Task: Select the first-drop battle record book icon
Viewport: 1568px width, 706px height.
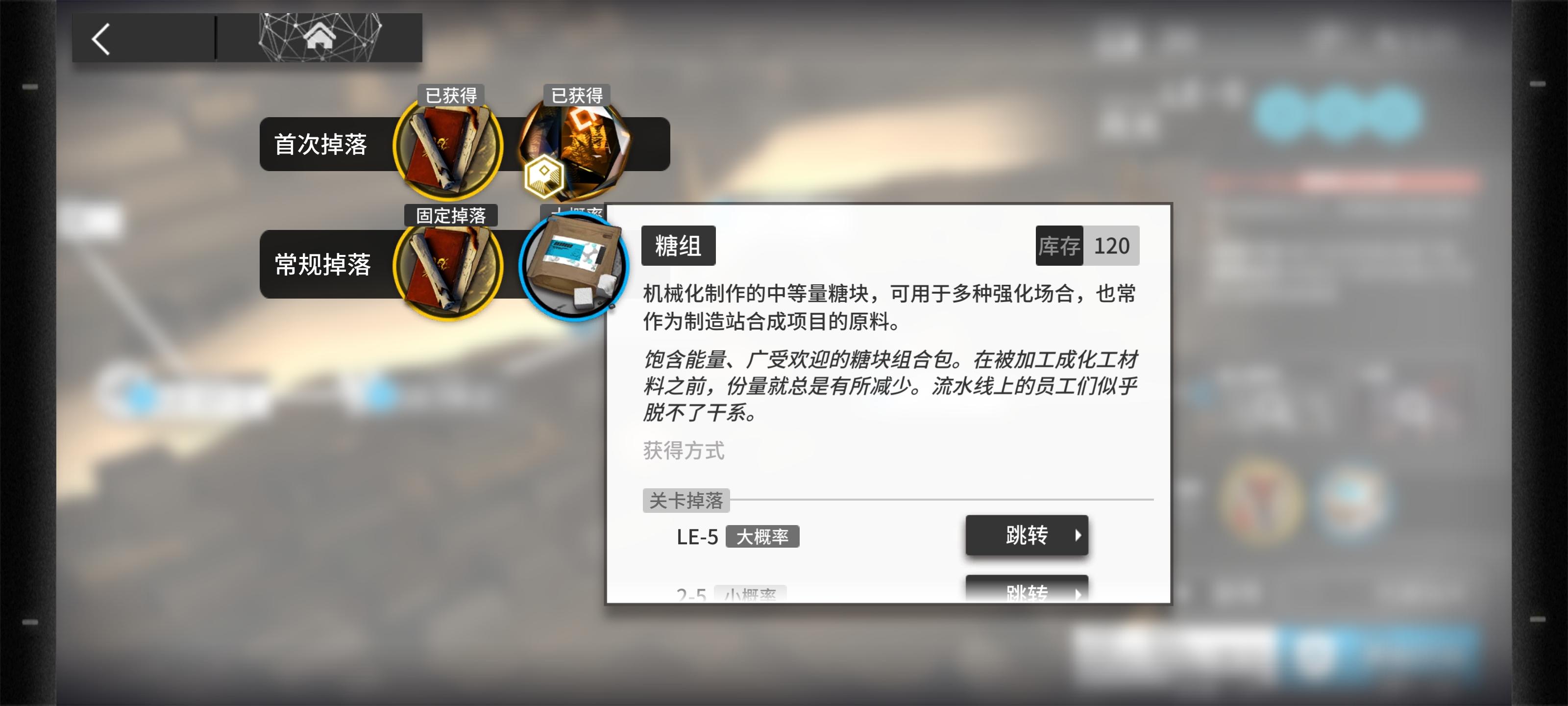Action: pyautogui.click(x=449, y=146)
